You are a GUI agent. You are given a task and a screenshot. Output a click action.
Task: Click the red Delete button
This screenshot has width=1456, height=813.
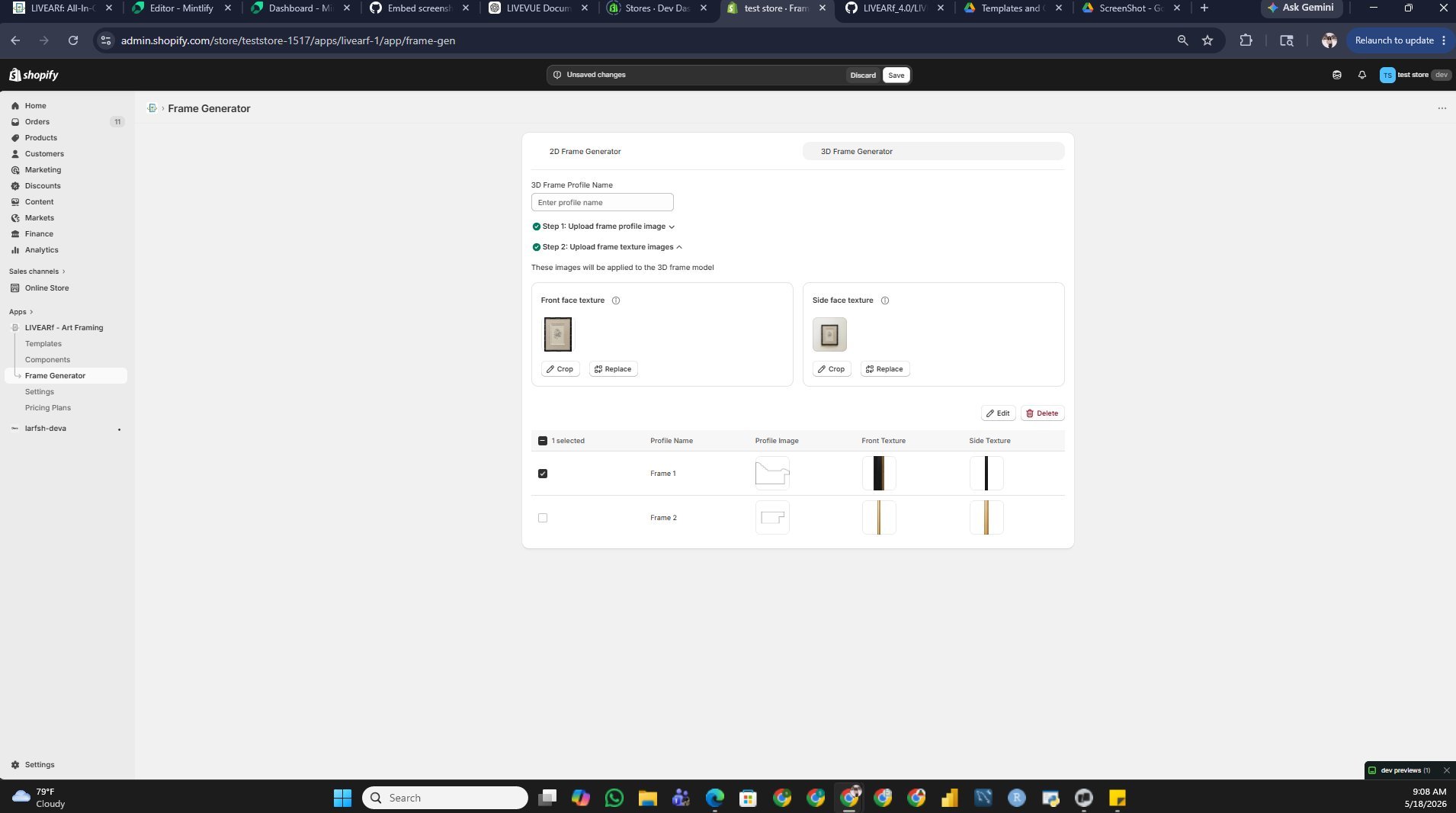coord(1042,413)
